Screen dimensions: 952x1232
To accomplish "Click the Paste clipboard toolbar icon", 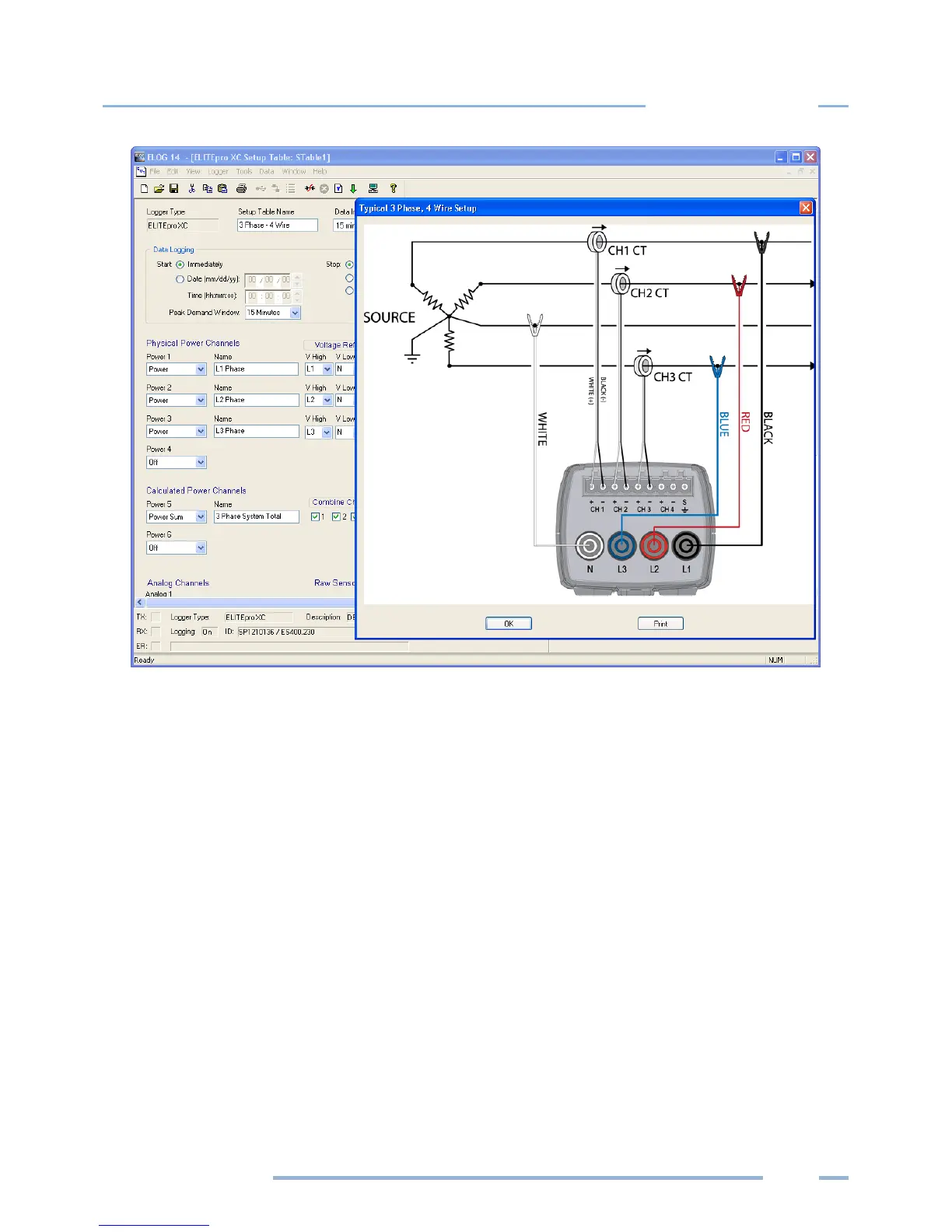I will (222, 188).
